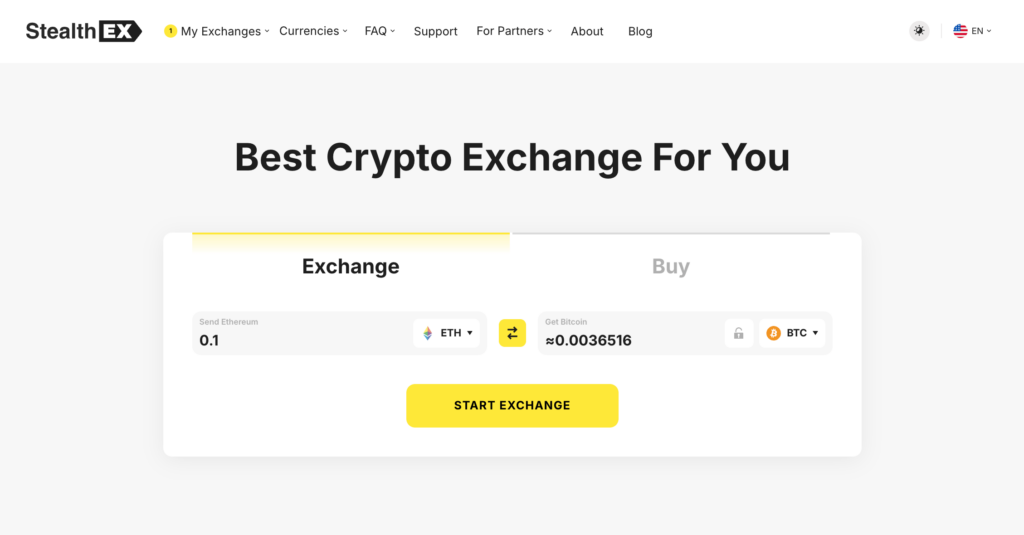This screenshot has height=535, width=1024.
Task: Select the Exchange tab
Action: (350, 266)
